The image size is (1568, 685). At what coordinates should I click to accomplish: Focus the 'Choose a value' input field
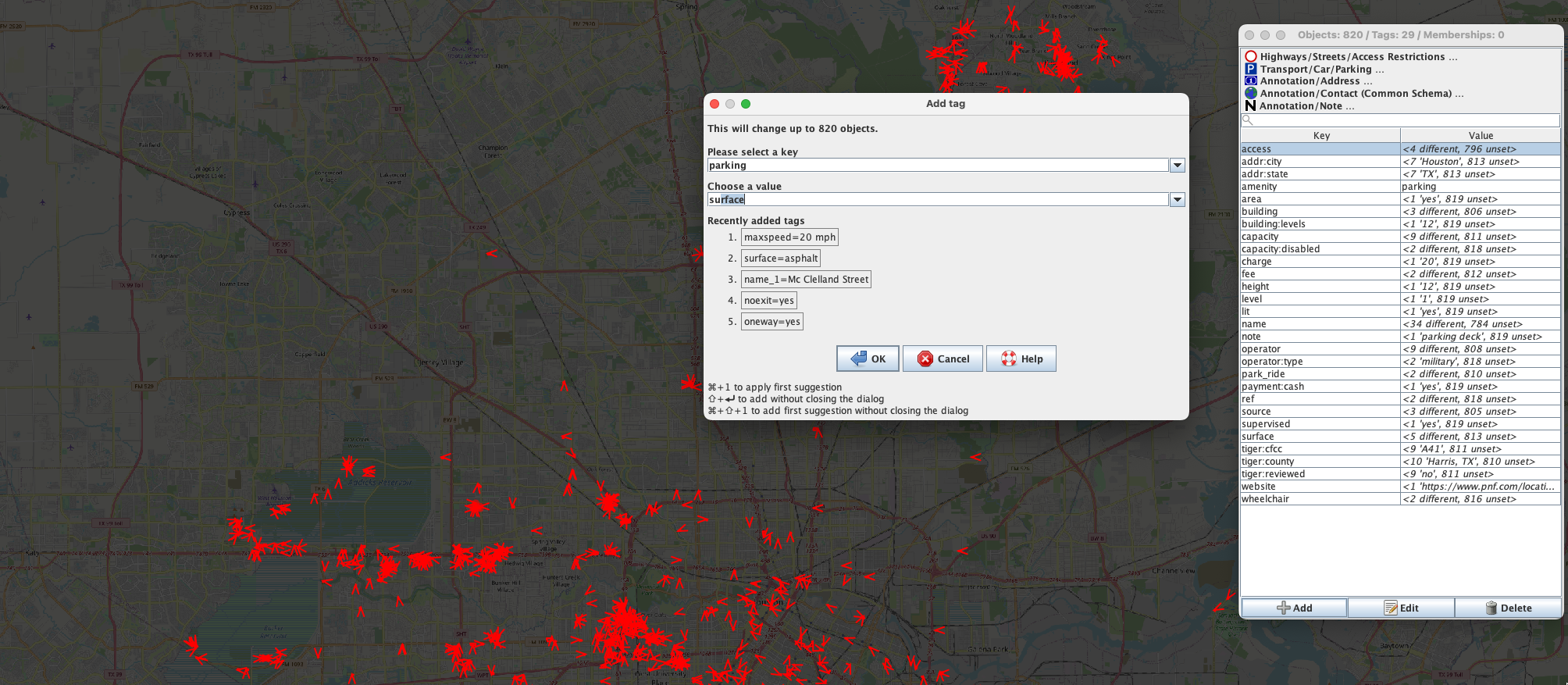point(938,200)
